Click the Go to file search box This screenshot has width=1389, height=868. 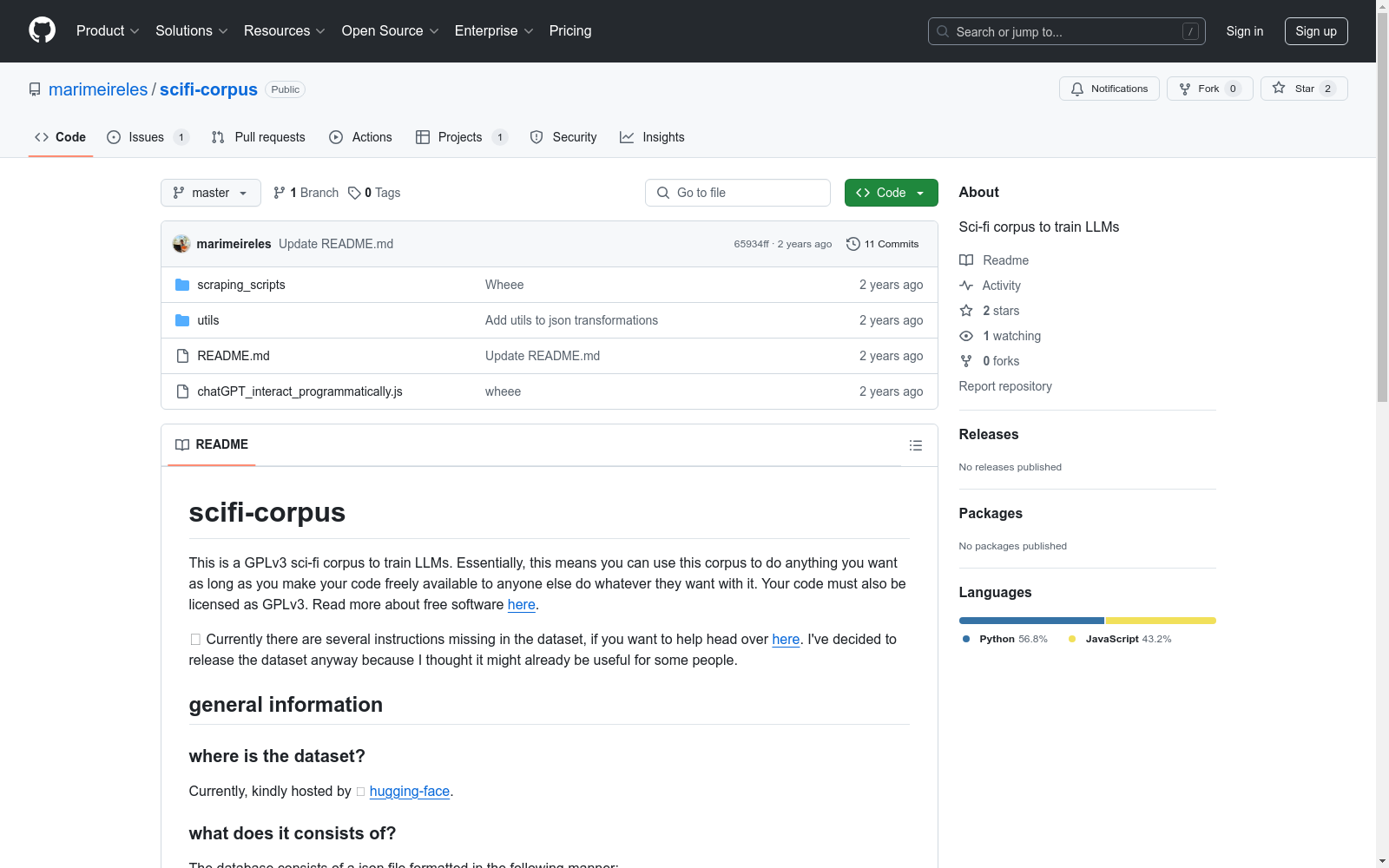[x=738, y=193]
